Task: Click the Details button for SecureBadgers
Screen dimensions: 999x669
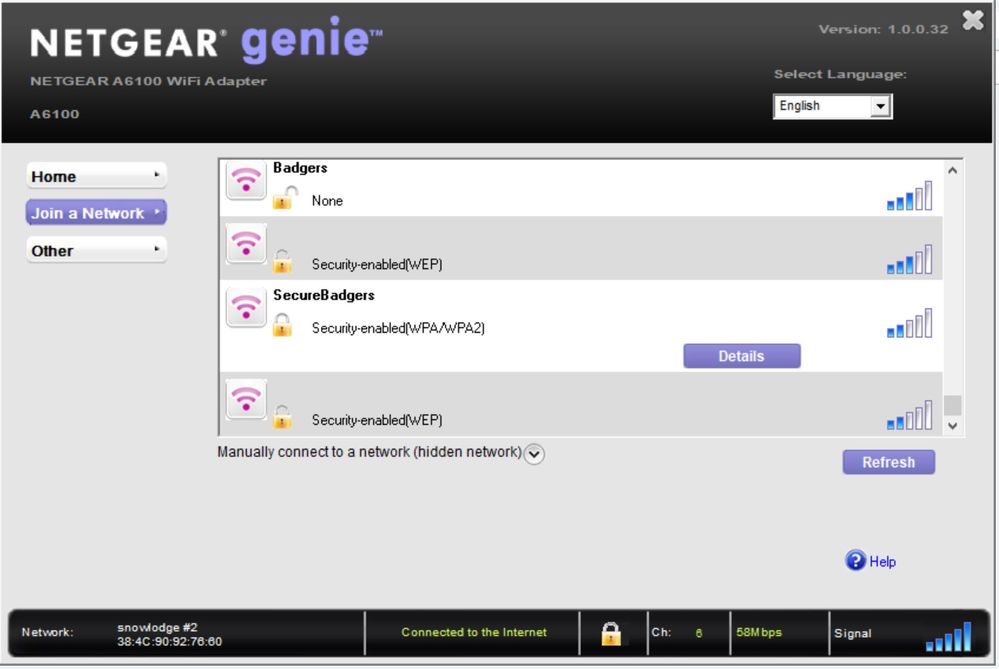Action: coord(742,356)
